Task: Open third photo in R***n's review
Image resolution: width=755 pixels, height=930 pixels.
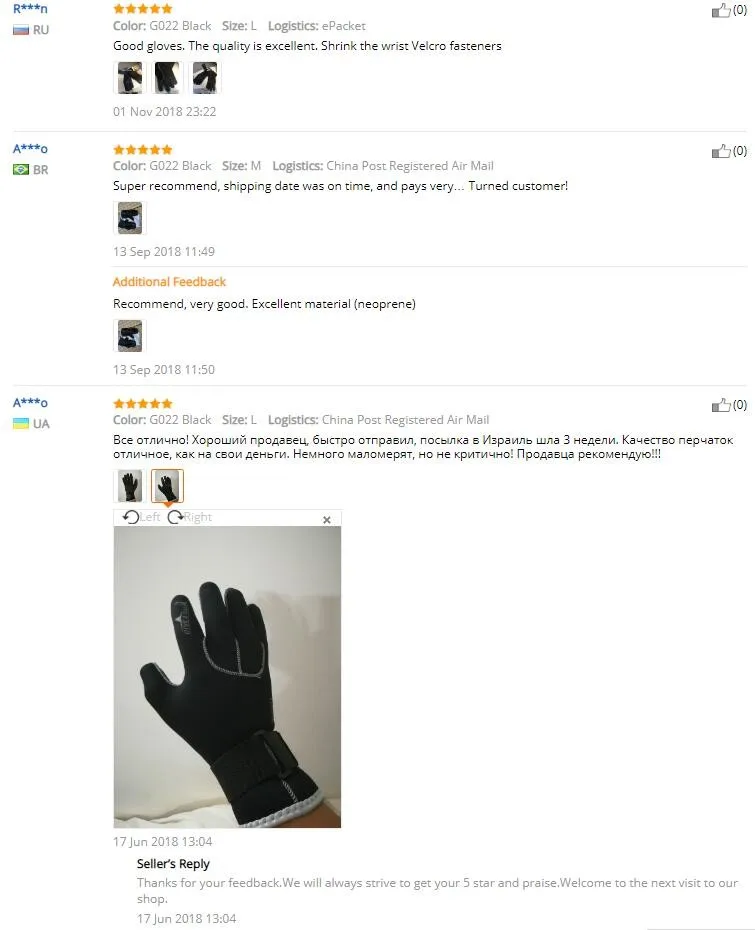Action: [x=205, y=78]
